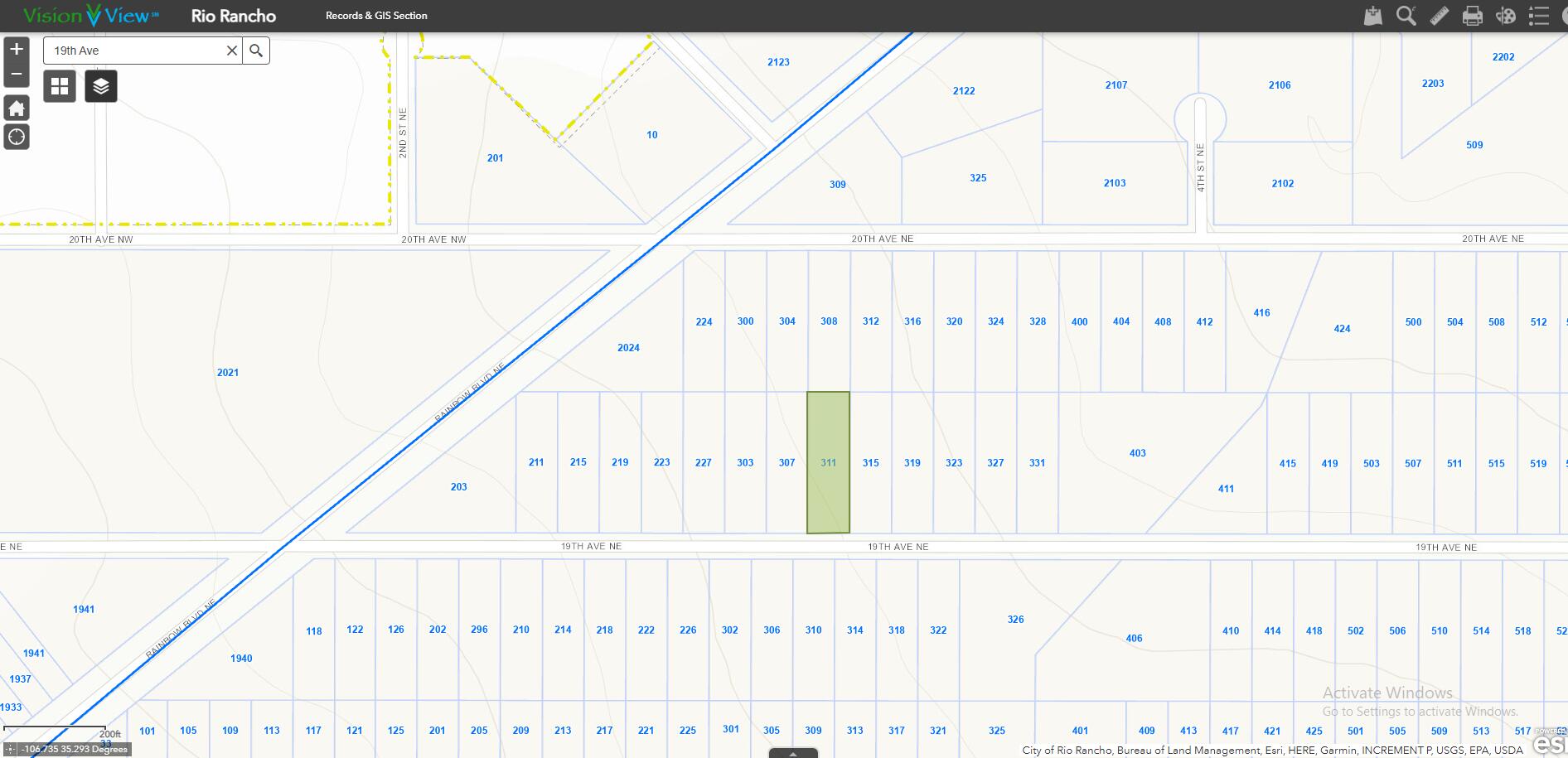The height and width of the screenshot is (758, 1568).
Task: Click parcel label 2203
Action: tap(1433, 84)
